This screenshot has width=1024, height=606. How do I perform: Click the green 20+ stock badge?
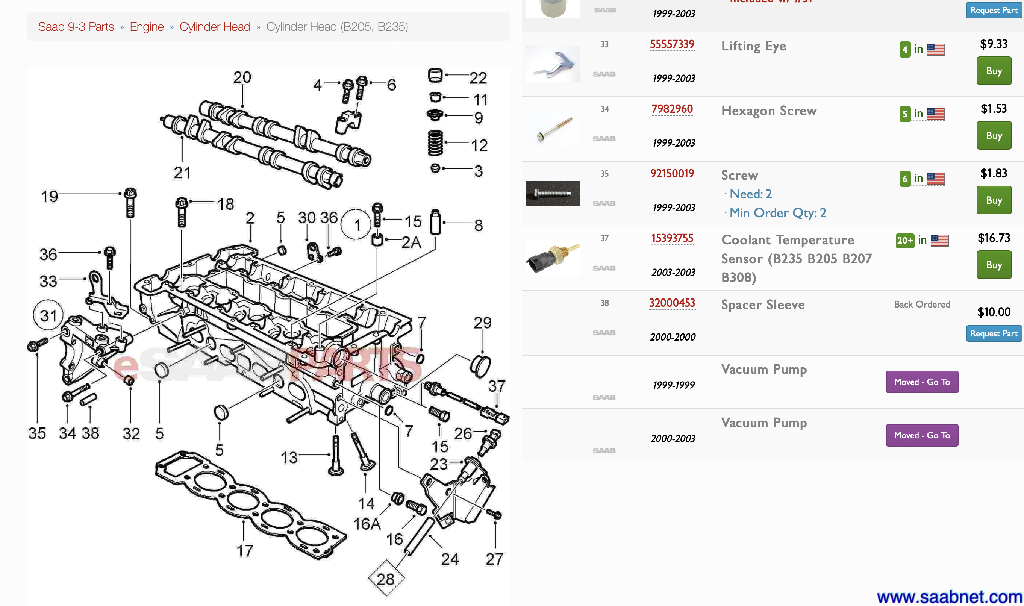tap(905, 241)
